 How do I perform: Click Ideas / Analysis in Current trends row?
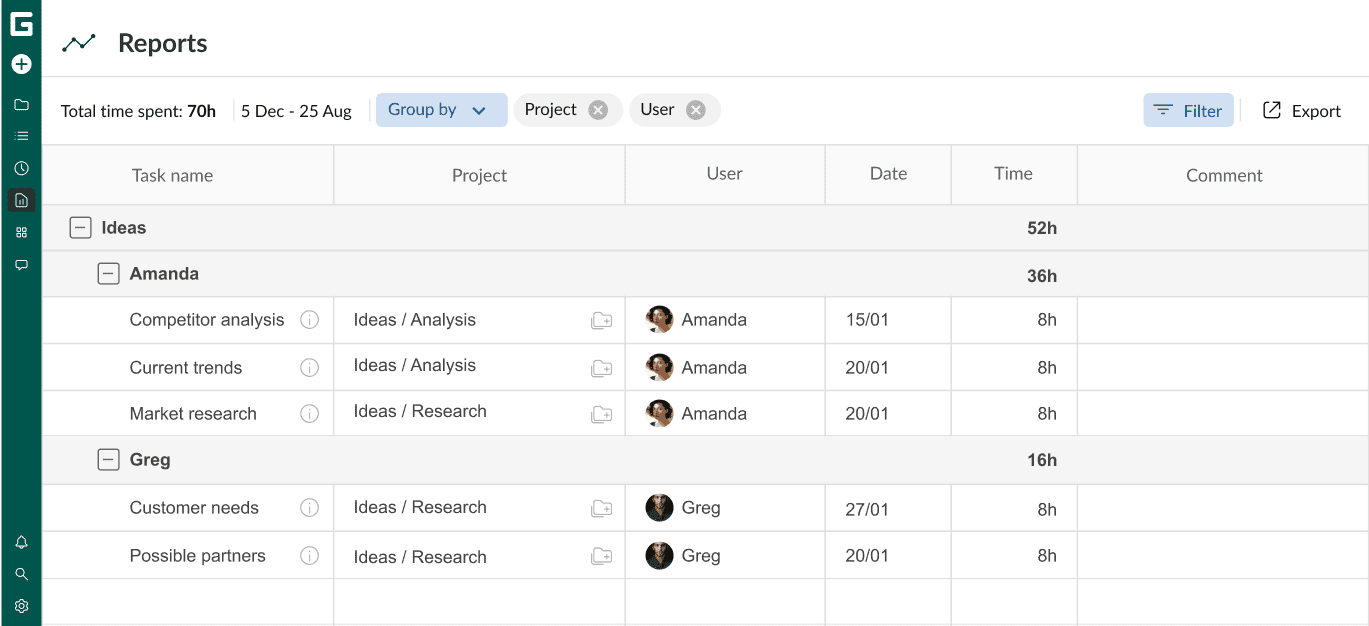click(415, 365)
